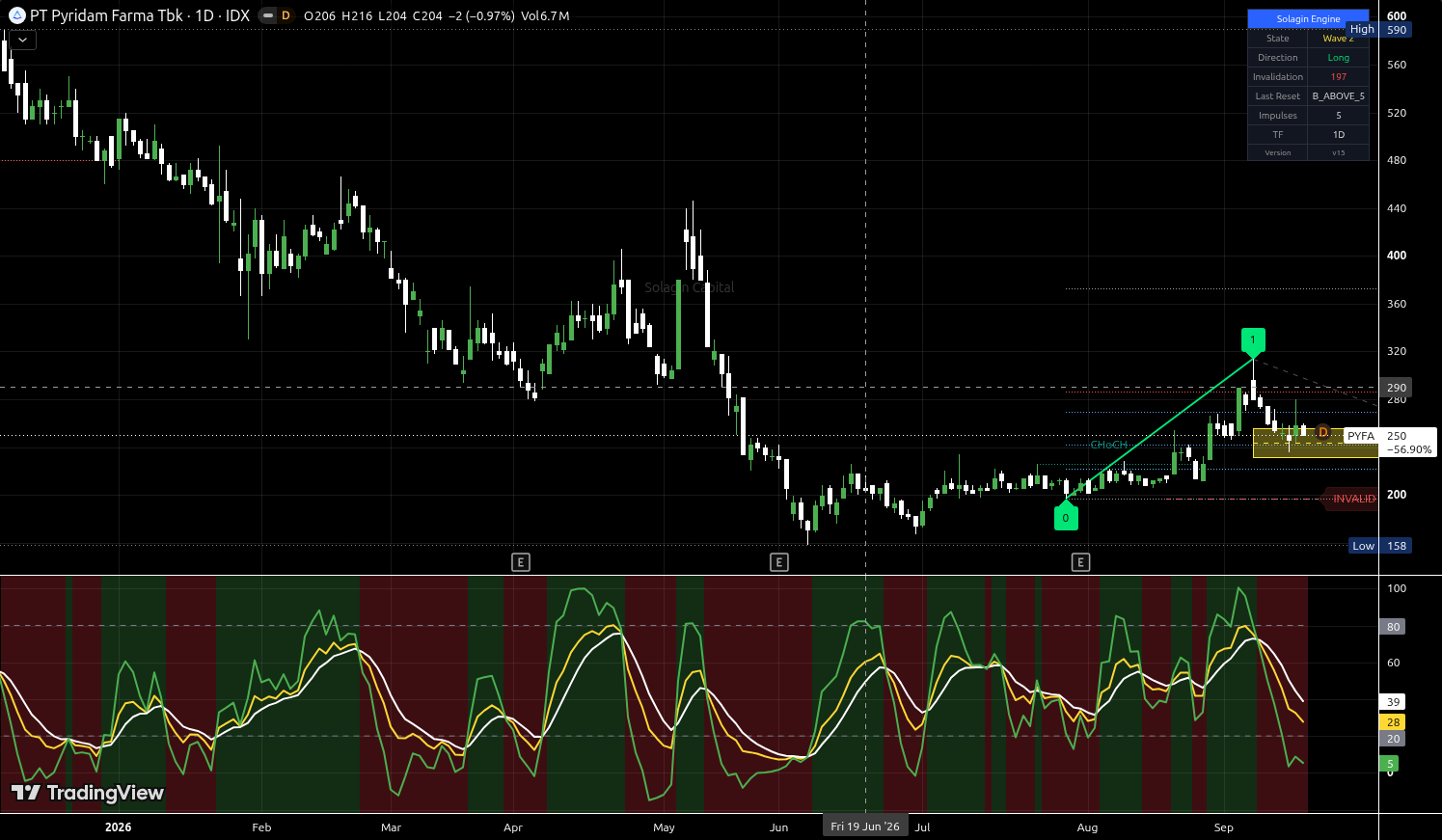Select the Impulses row label

point(1278,116)
